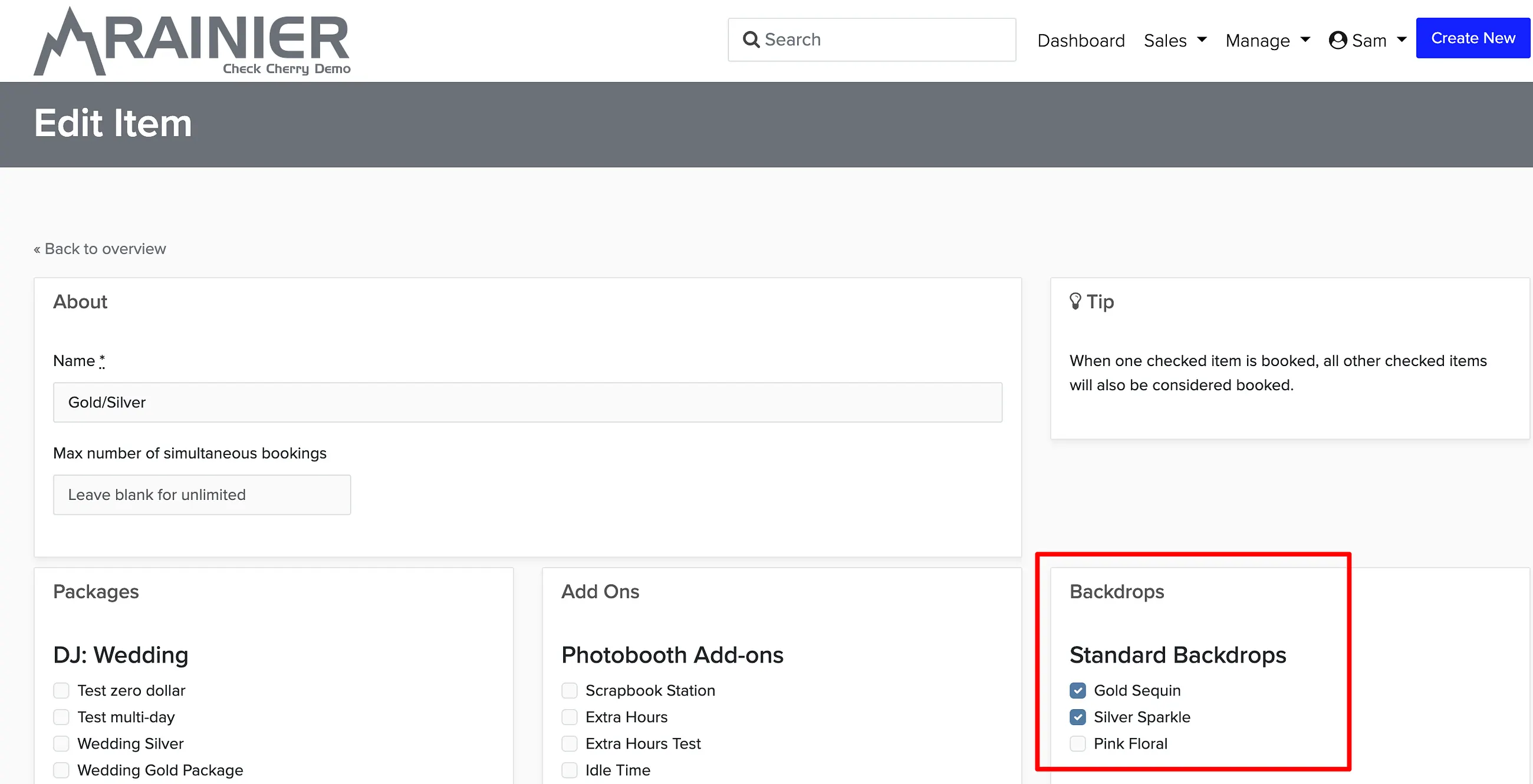Click the search magnifier icon
This screenshot has width=1533, height=784.
coord(751,40)
